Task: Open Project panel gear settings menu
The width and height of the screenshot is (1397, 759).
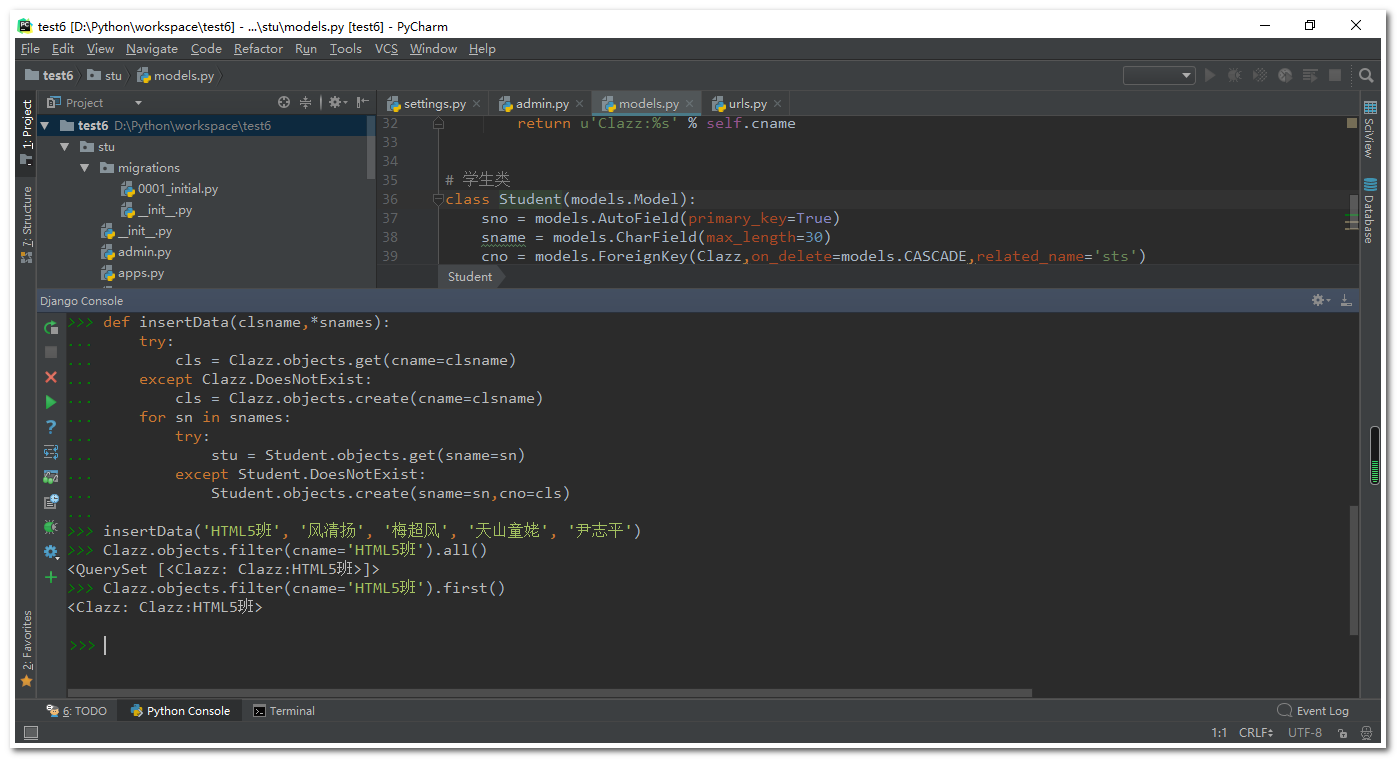Action: 337,102
